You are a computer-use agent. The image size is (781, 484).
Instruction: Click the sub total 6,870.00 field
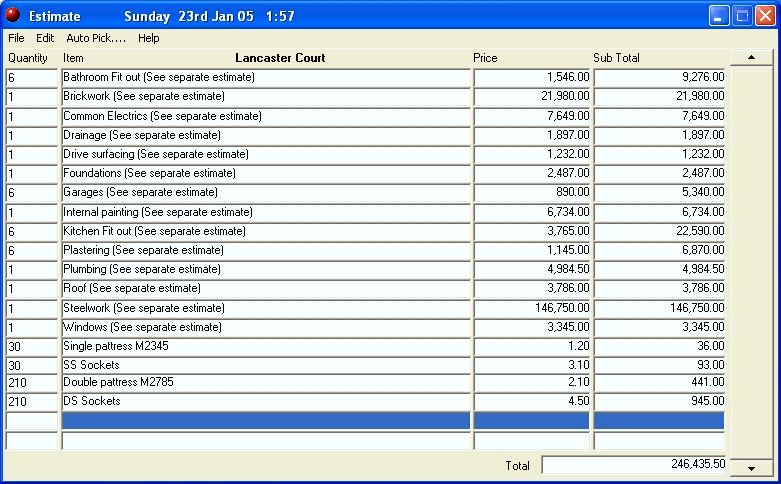(659, 250)
